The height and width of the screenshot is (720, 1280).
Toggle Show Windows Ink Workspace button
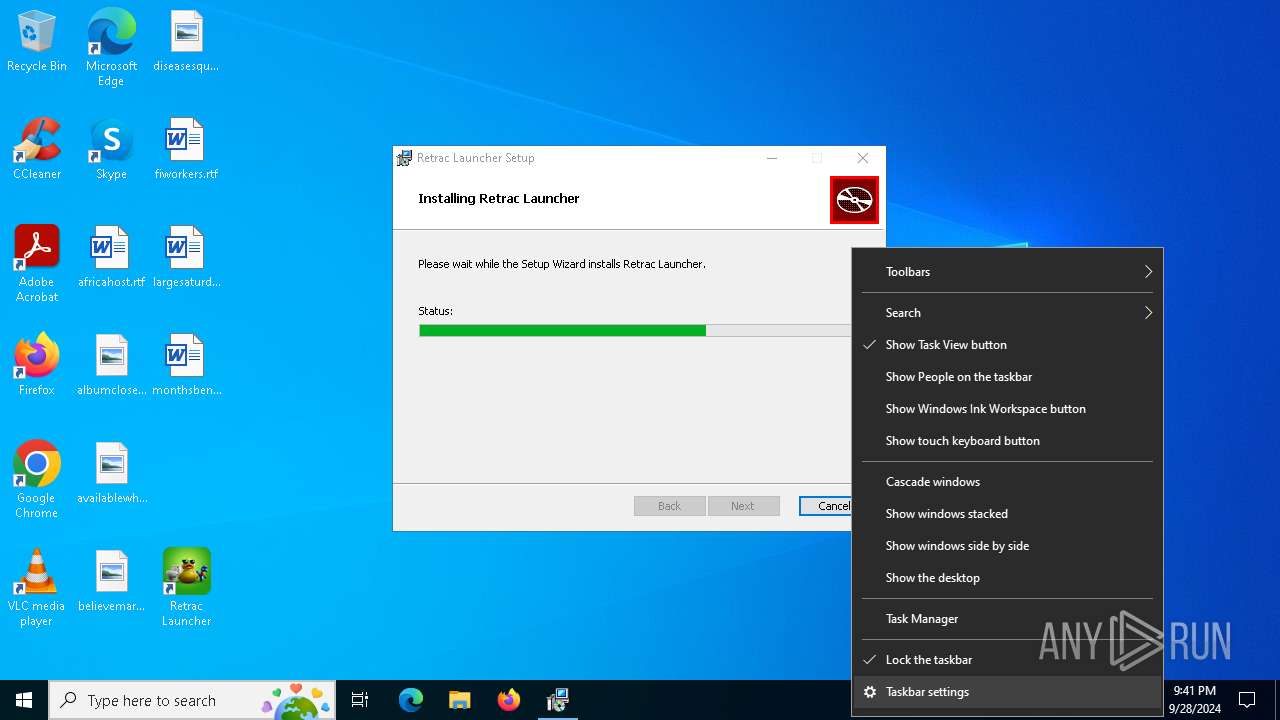(x=1008, y=409)
